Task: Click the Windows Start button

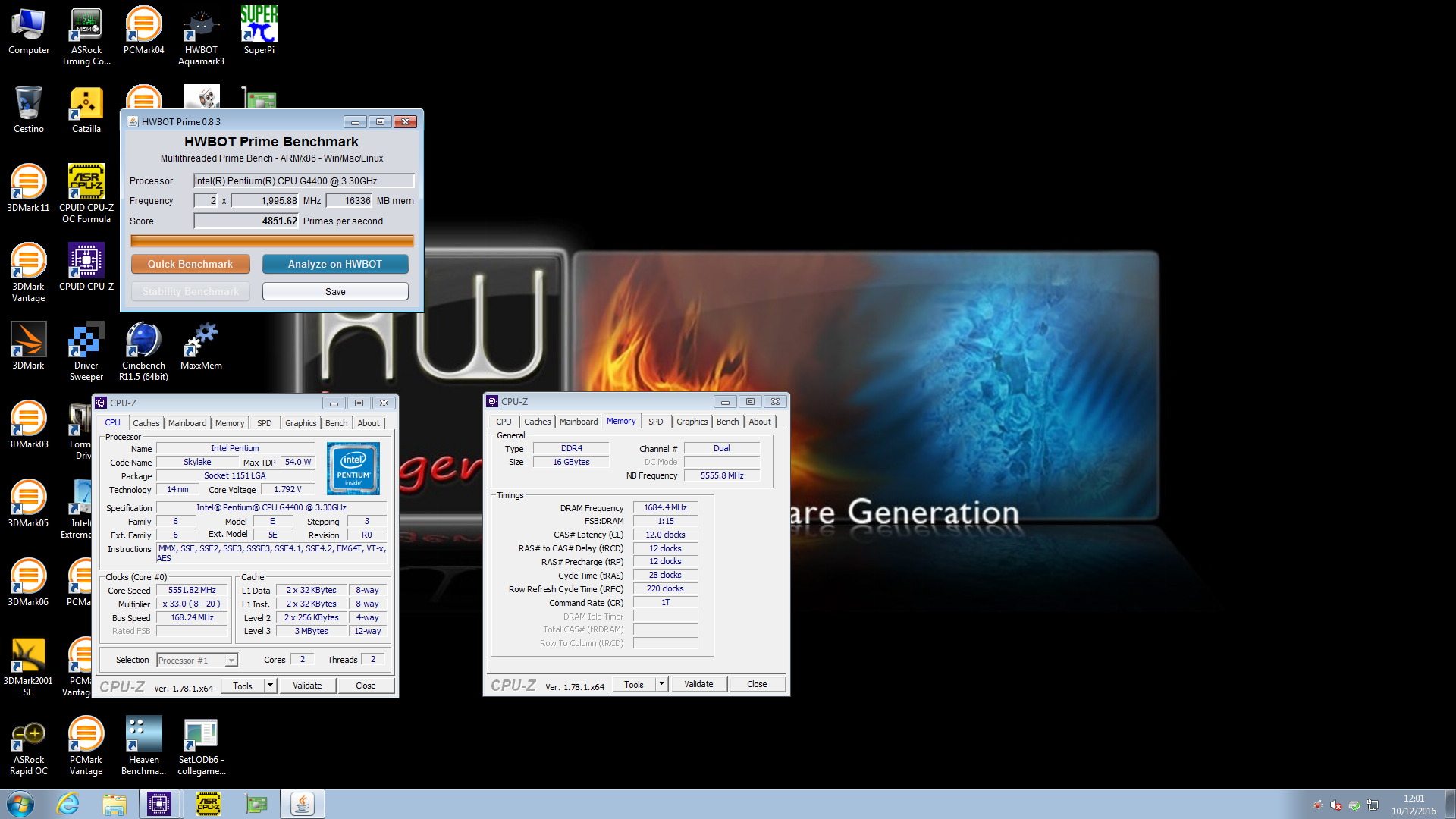Action: (x=20, y=804)
